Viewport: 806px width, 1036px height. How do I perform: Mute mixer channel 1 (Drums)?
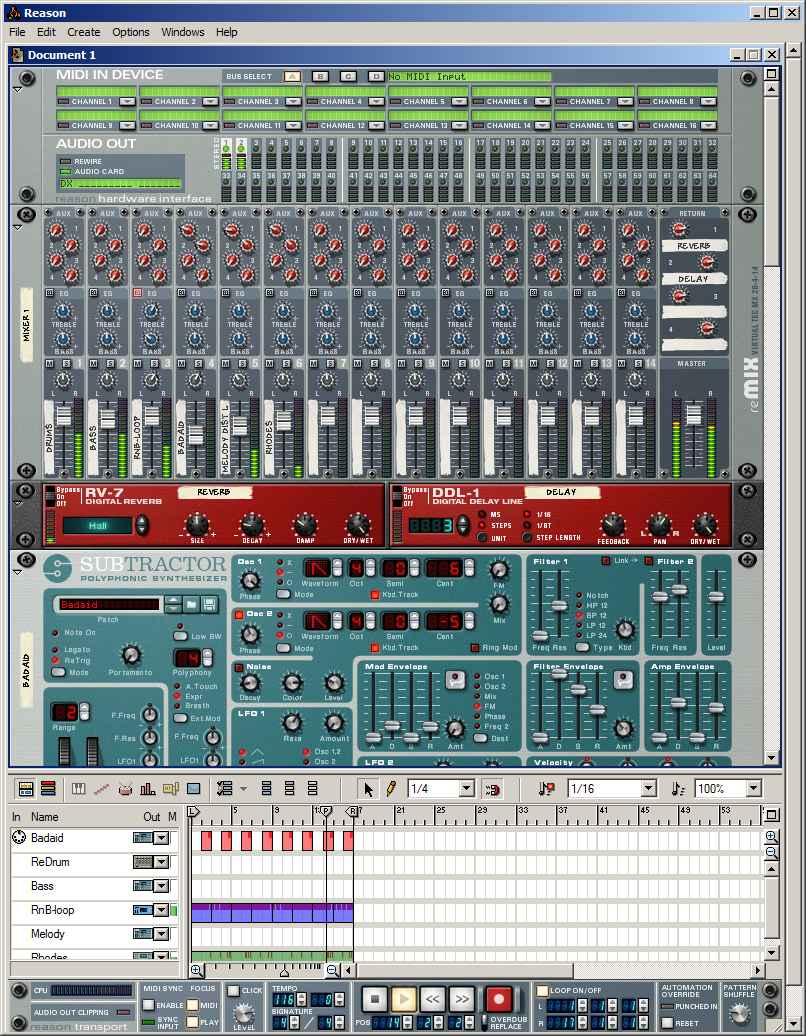point(50,363)
